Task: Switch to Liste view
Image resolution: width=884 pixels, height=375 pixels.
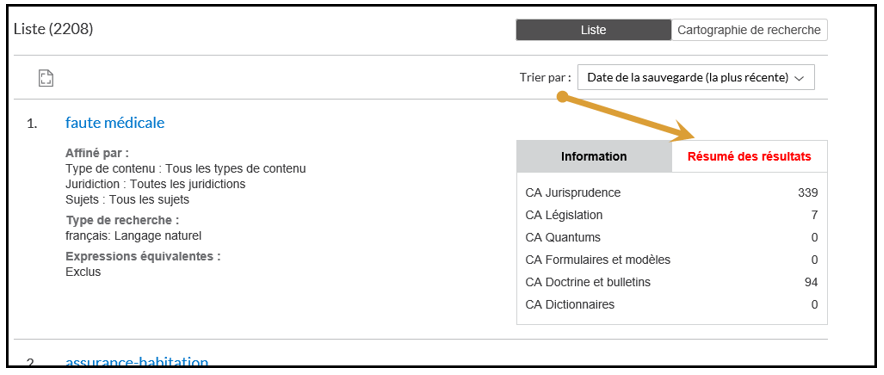Action: [593, 30]
